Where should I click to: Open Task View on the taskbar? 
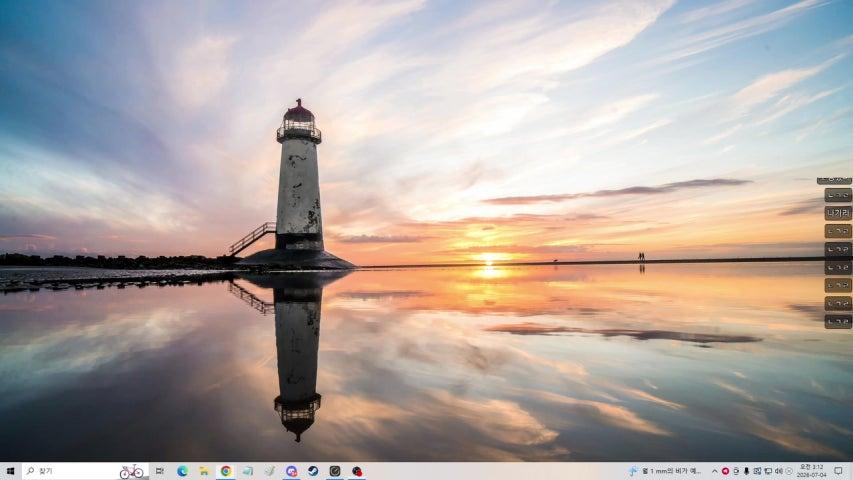(x=159, y=471)
